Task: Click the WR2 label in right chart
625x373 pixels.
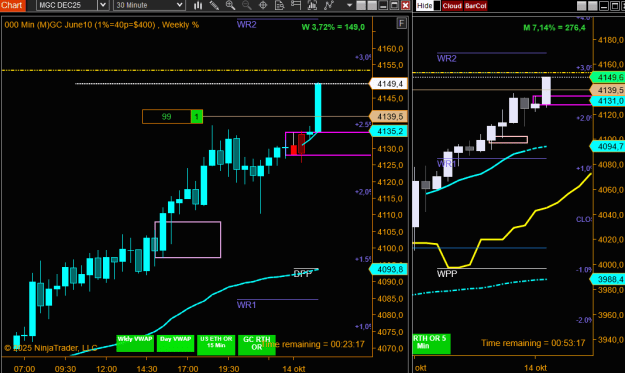Action: [x=447, y=59]
